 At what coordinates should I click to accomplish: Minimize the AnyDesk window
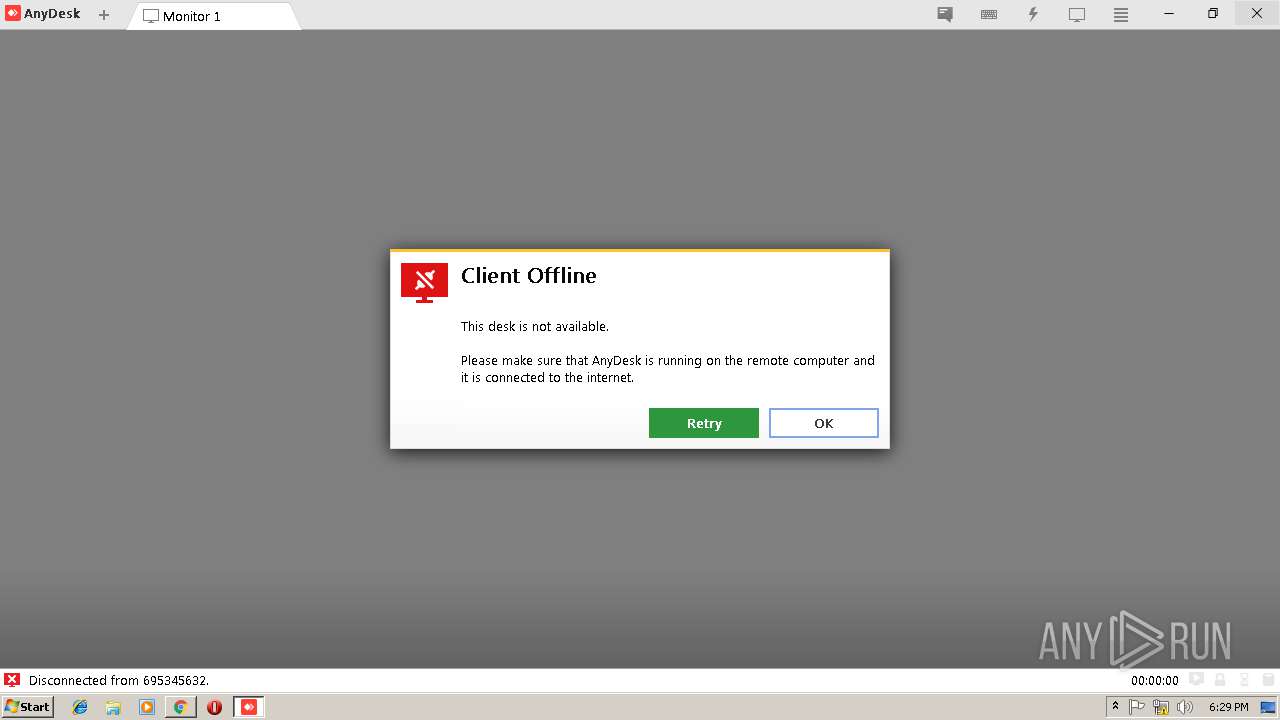point(1169,14)
